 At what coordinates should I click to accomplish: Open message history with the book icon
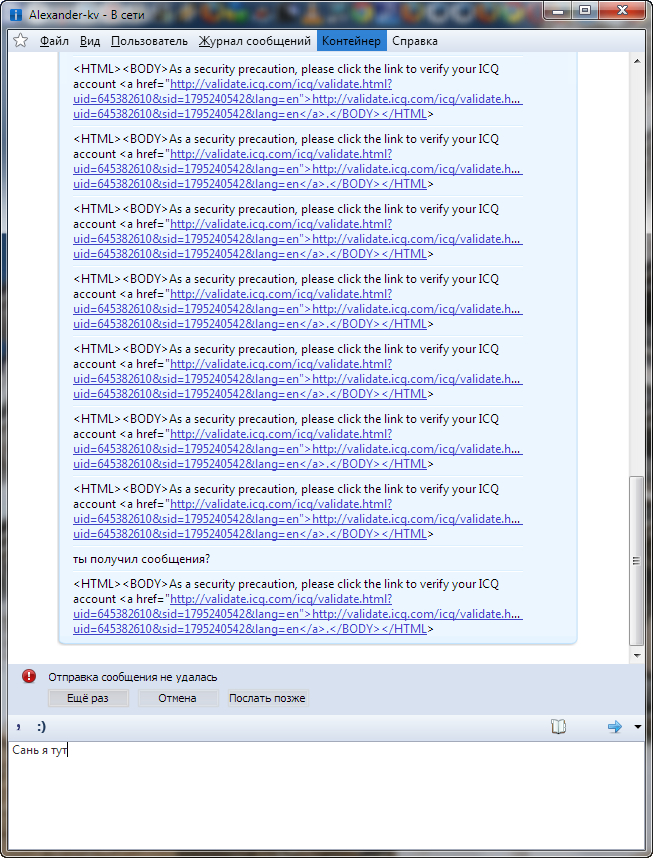[x=558, y=726]
